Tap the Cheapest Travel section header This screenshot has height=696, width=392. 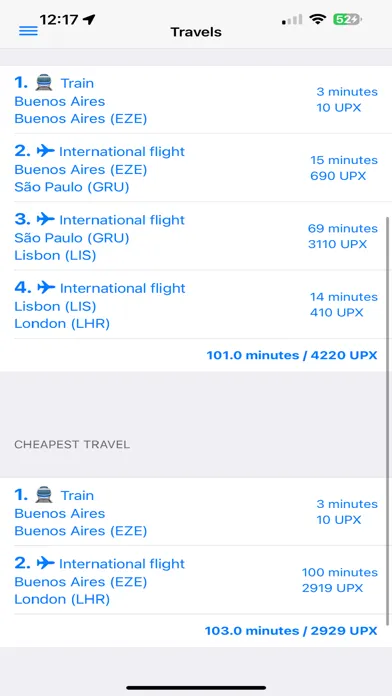(72, 444)
